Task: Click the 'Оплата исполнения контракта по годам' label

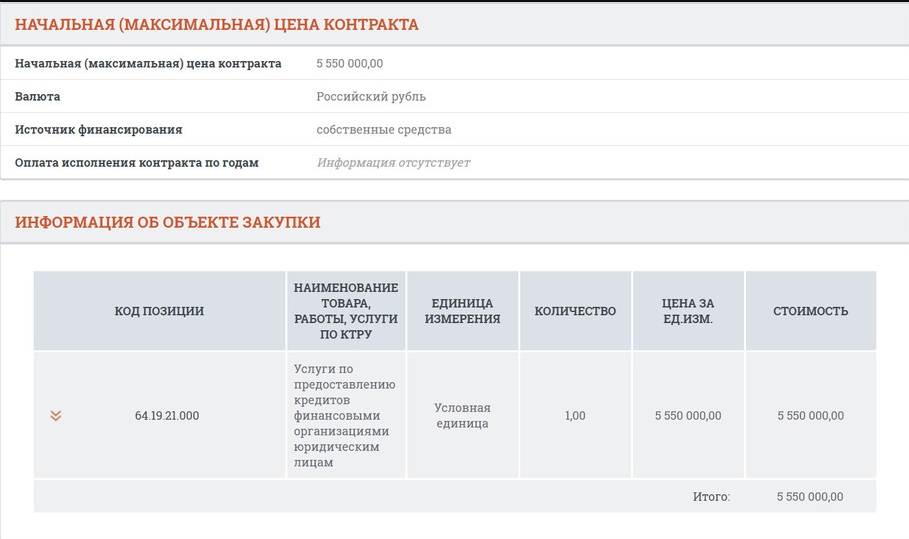Action: pyautogui.click(x=137, y=163)
